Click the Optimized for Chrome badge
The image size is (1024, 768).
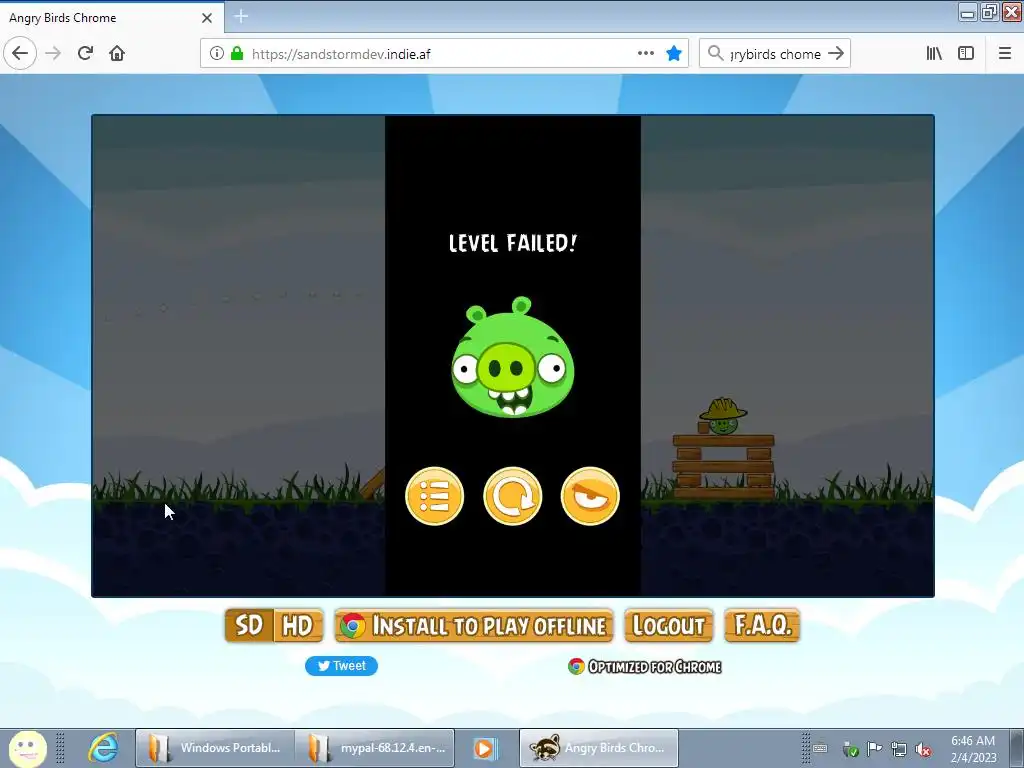click(x=645, y=666)
